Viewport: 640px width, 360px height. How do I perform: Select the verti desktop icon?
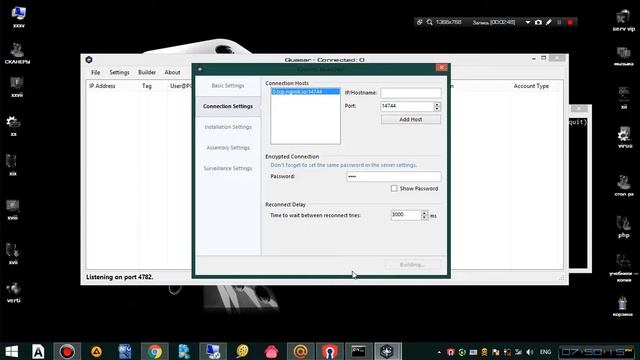(x=13, y=292)
